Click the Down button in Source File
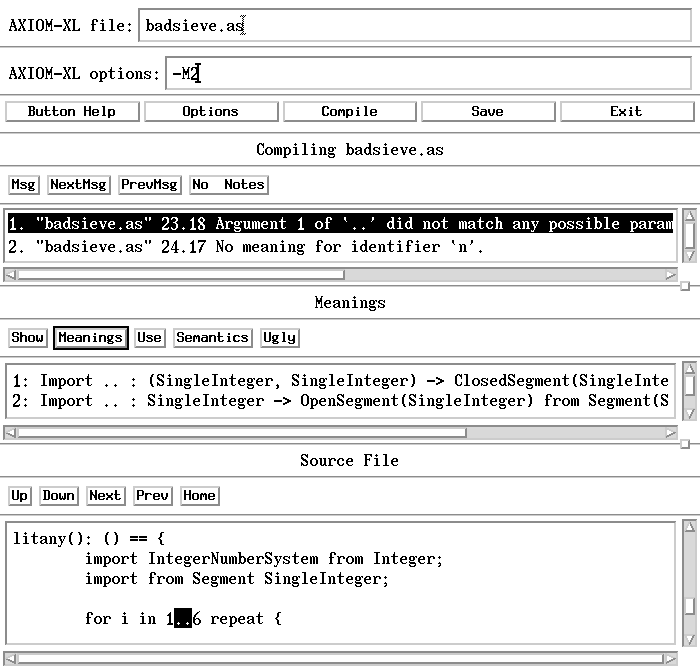 tap(59, 495)
